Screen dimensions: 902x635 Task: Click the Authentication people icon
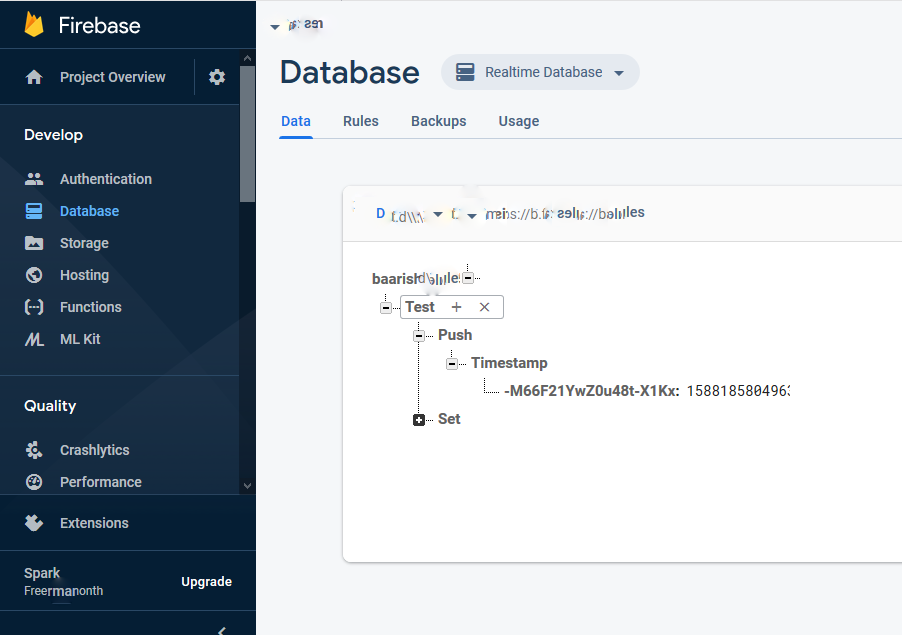point(34,179)
